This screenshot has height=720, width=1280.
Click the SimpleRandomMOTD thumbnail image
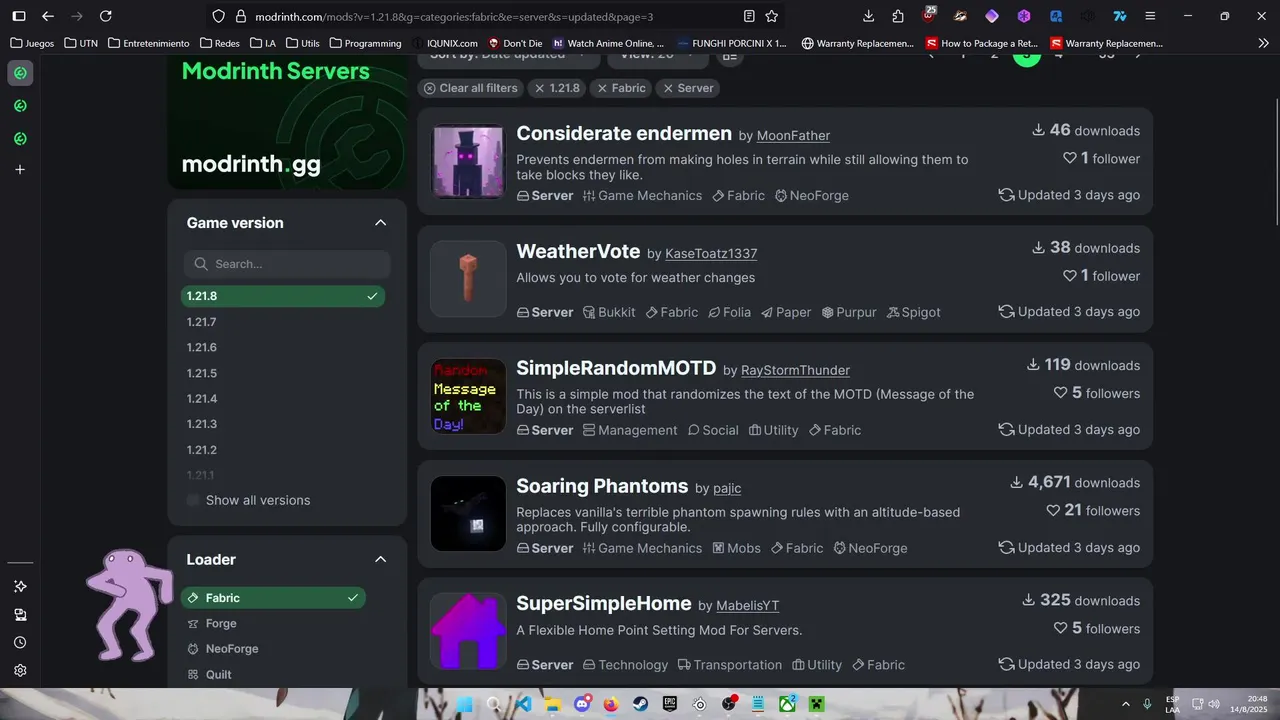point(468,396)
